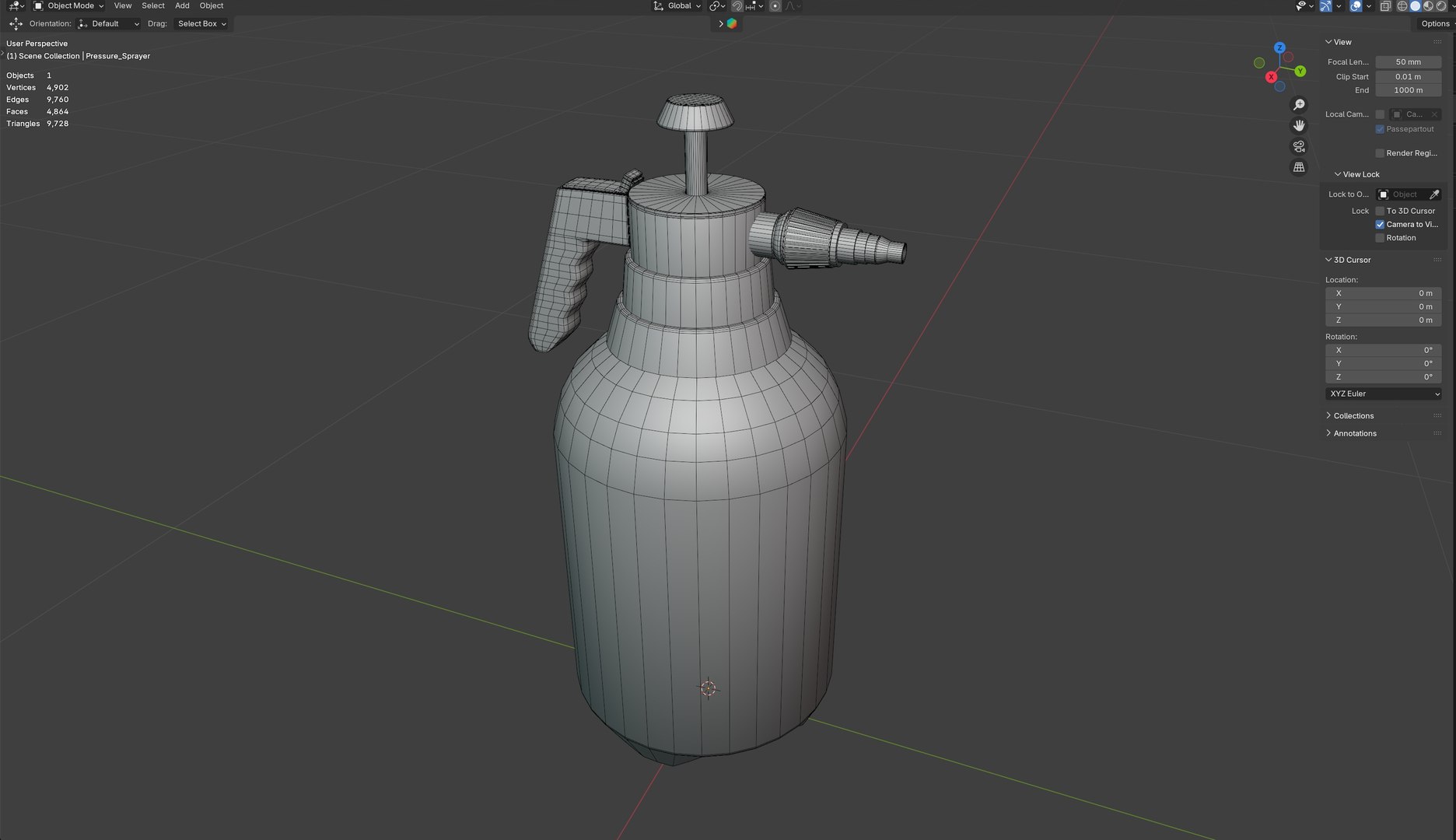The width and height of the screenshot is (1456, 840).
Task: Click the red X axis gizmo ball
Action: pyautogui.click(x=1271, y=77)
